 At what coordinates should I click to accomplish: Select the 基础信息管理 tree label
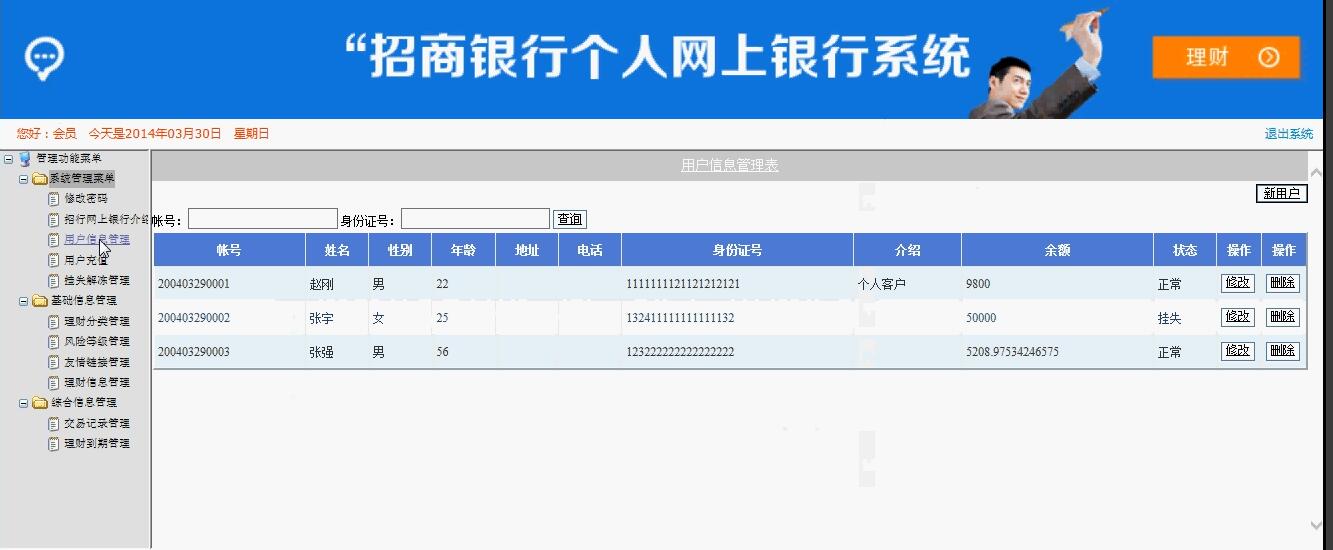click(x=83, y=300)
